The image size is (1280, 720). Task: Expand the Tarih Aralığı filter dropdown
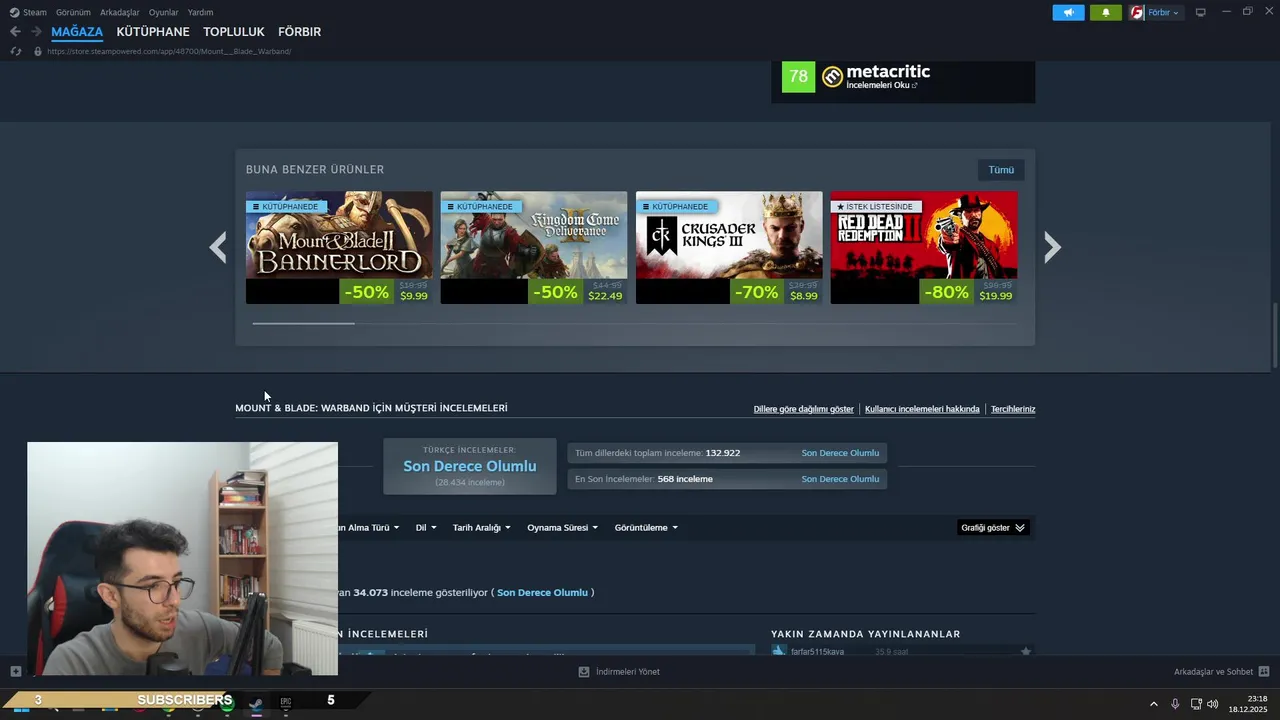[x=481, y=528]
